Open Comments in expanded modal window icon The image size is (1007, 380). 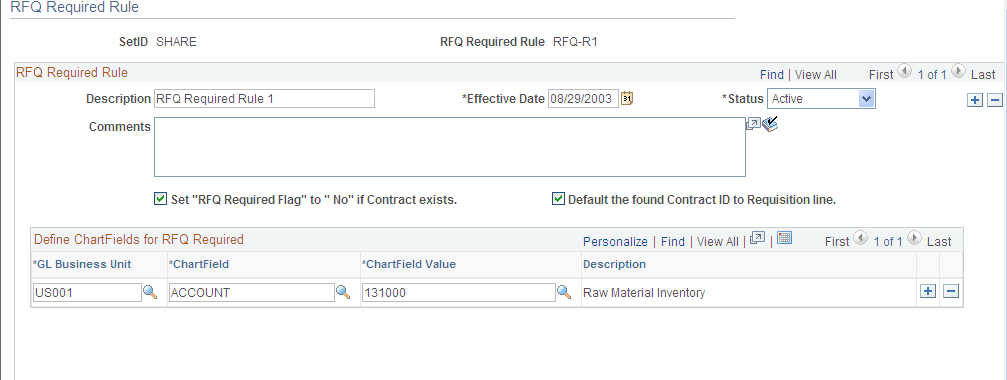click(x=753, y=124)
